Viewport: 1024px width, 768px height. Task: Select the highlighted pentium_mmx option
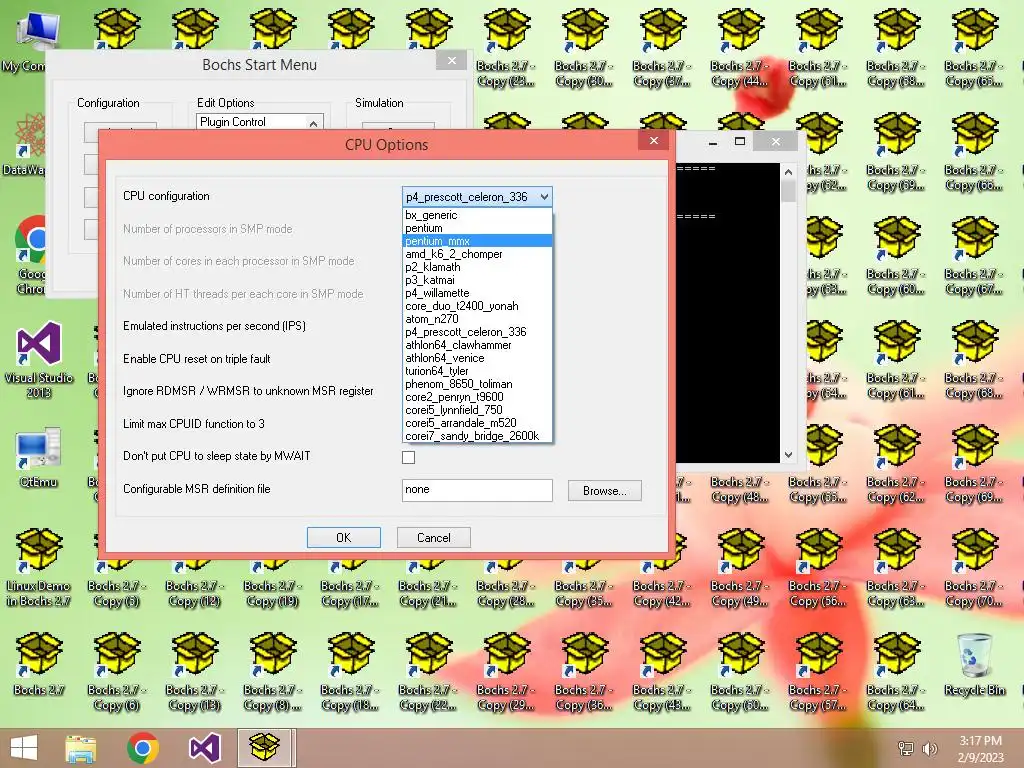(x=477, y=241)
